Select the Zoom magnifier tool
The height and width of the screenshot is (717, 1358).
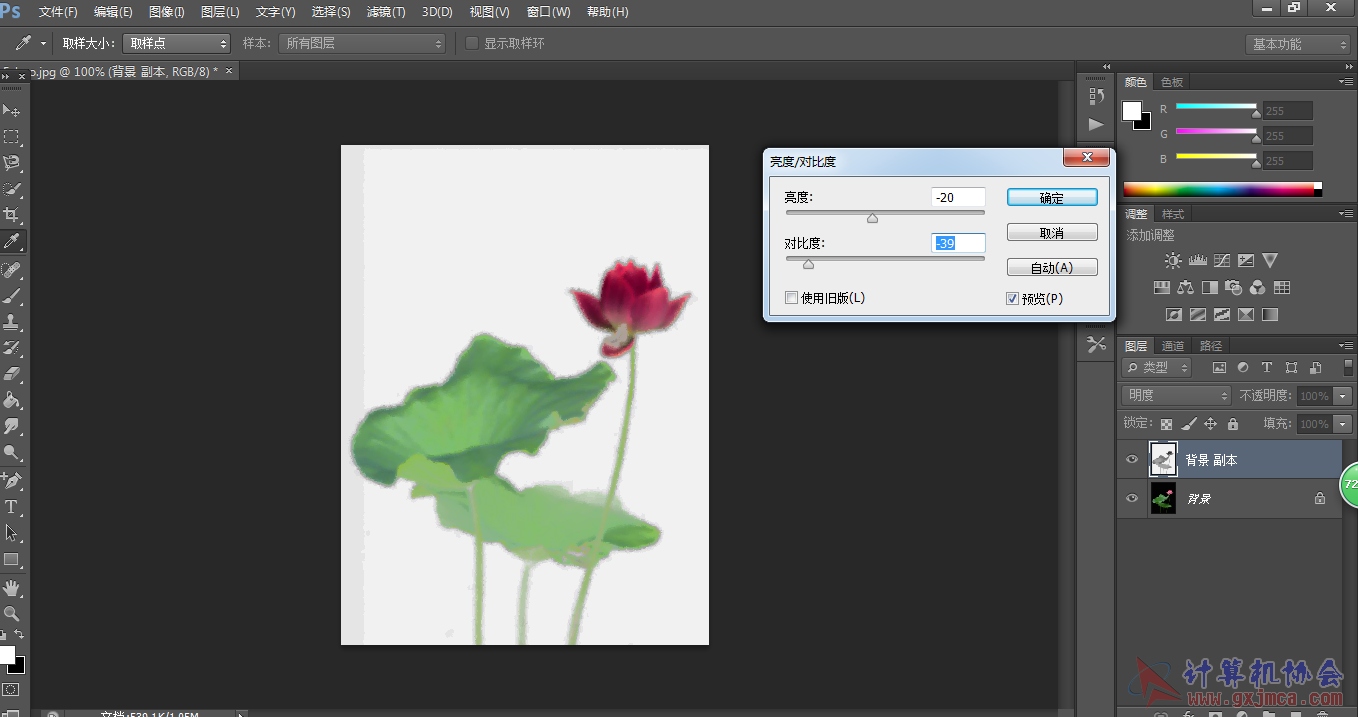pos(12,613)
